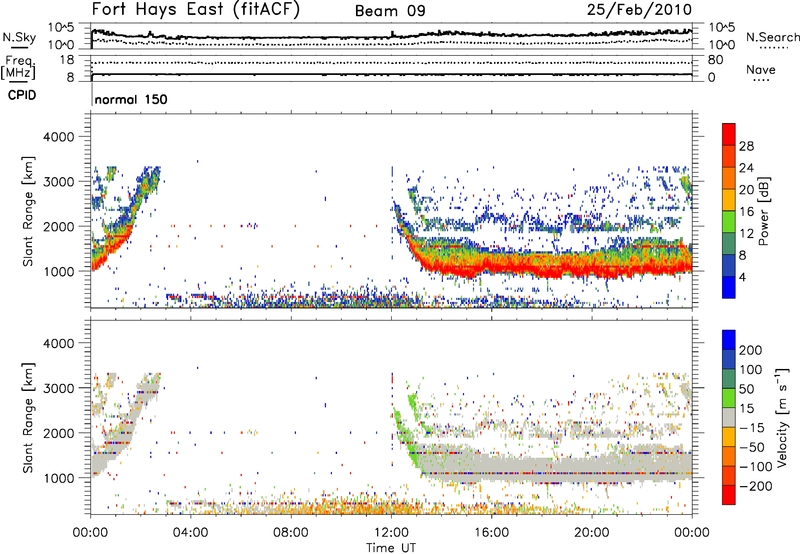Click the '200' velocity scale value
The image size is (800, 554).
click(x=751, y=350)
